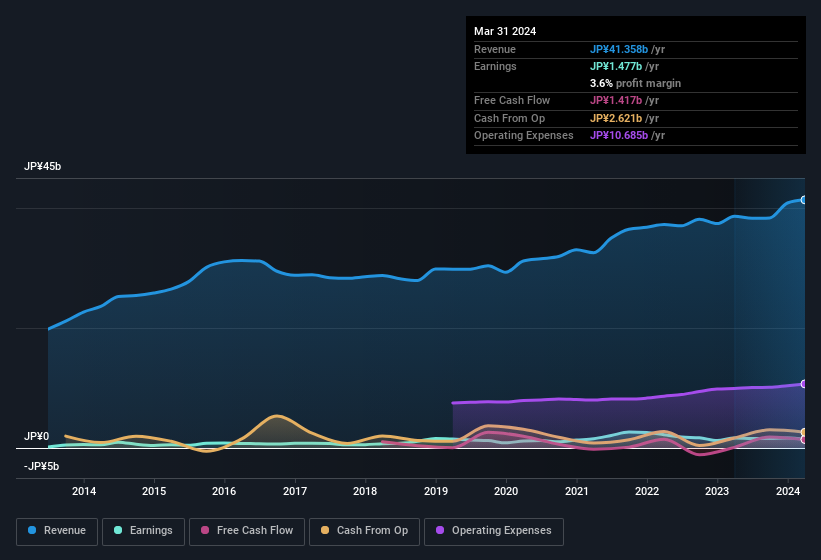Click the -JP¥5b y-axis label
The image size is (821, 560).
click(x=41, y=466)
